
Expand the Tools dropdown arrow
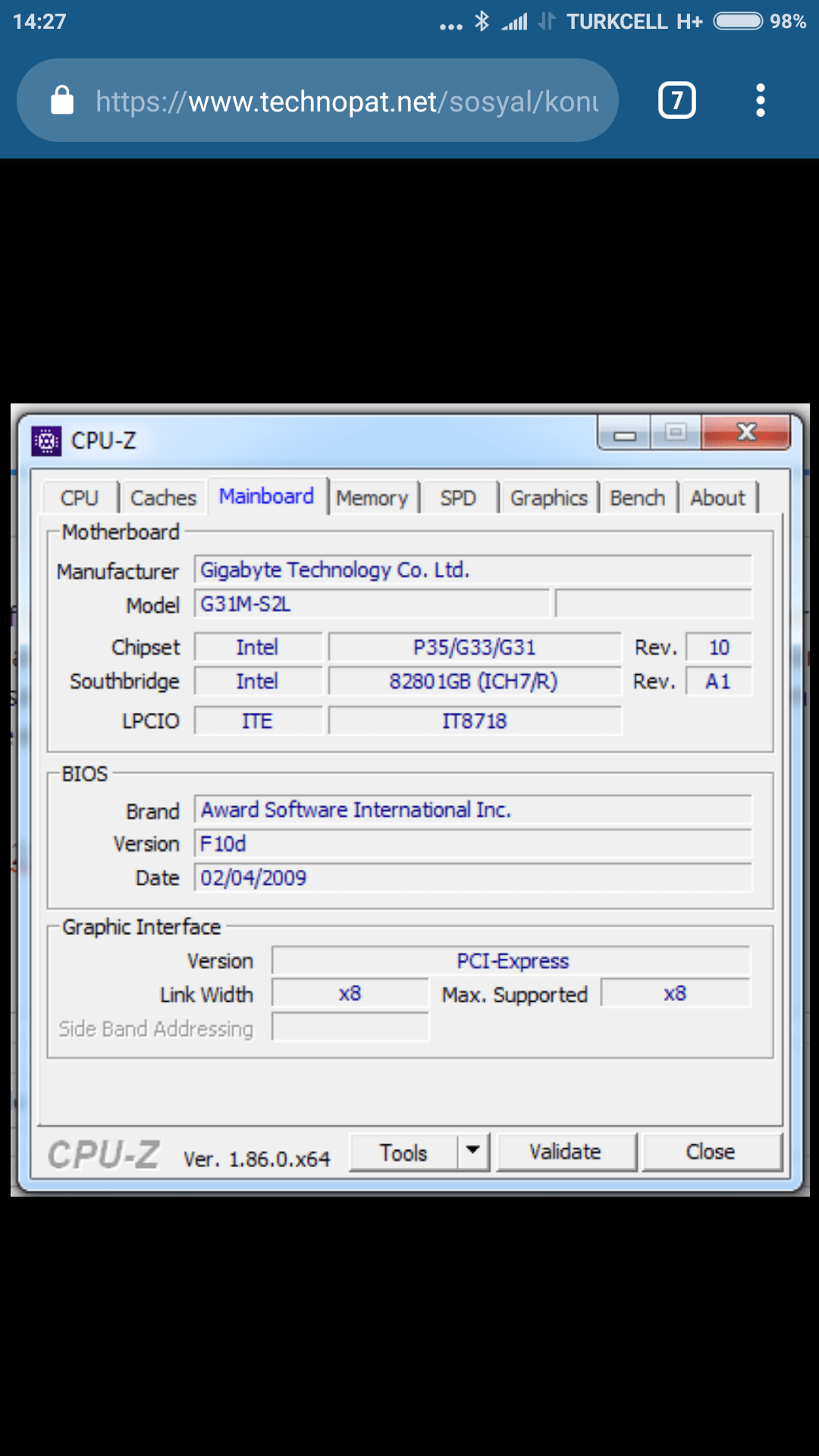[473, 1153]
